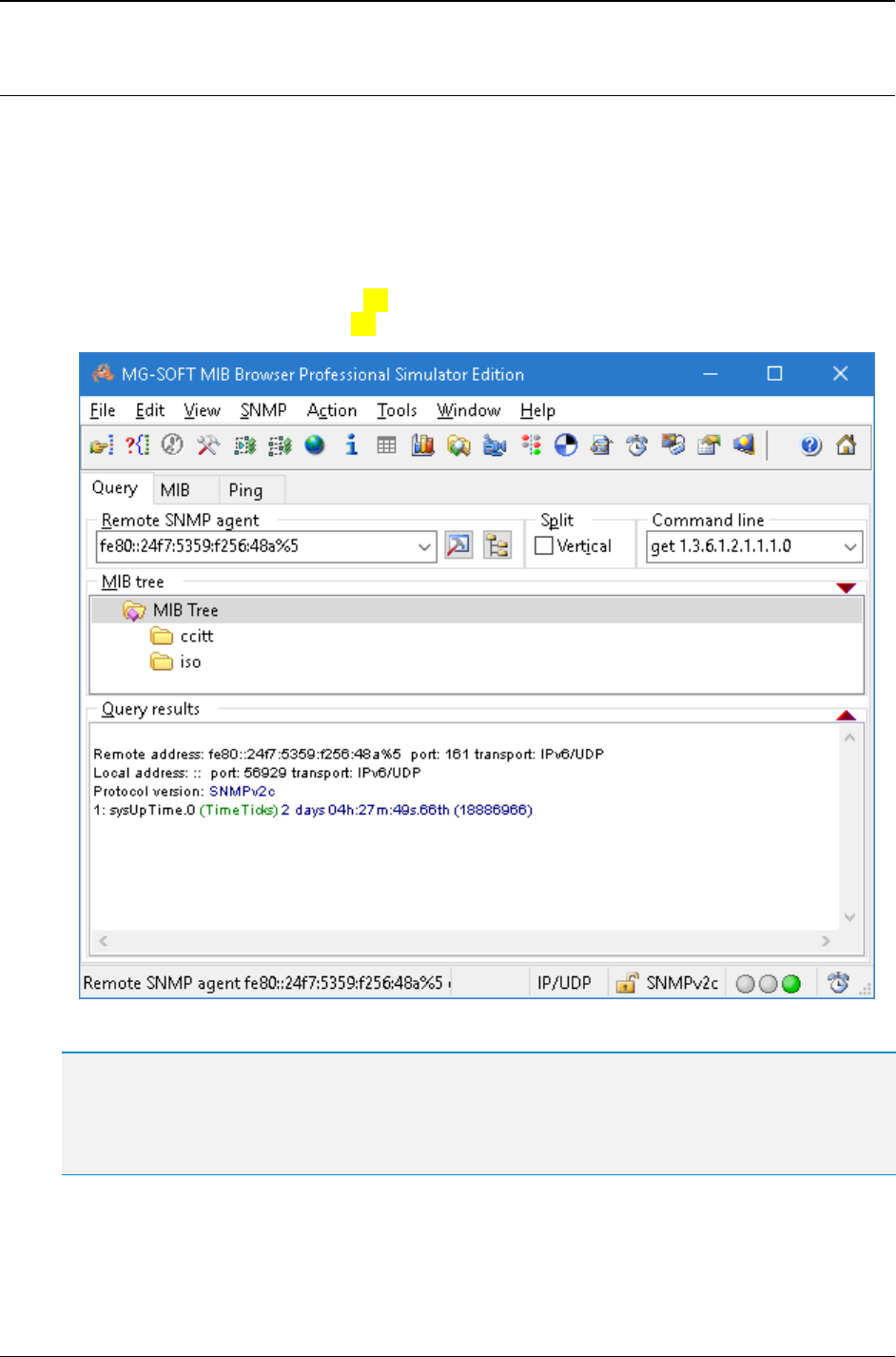This screenshot has height=1357, width=896.
Task: Click the green status light in status bar
Action: pos(791,984)
